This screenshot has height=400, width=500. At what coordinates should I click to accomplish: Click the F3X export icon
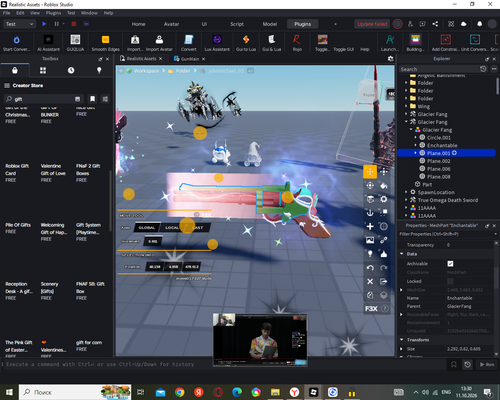[384, 281]
